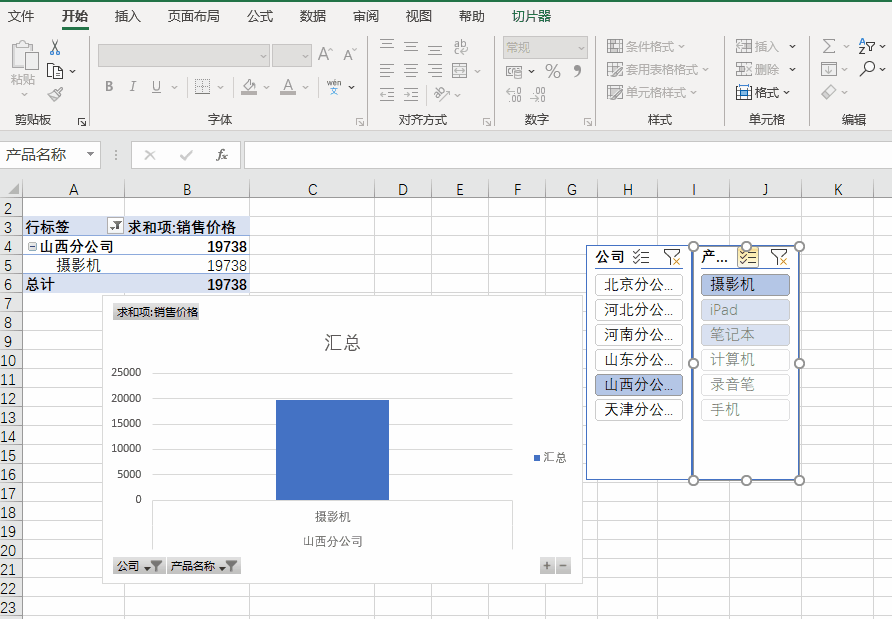The height and width of the screenshot is (619, 892).
Task: Click the Find magnifier icon
Action: (867, 69)
